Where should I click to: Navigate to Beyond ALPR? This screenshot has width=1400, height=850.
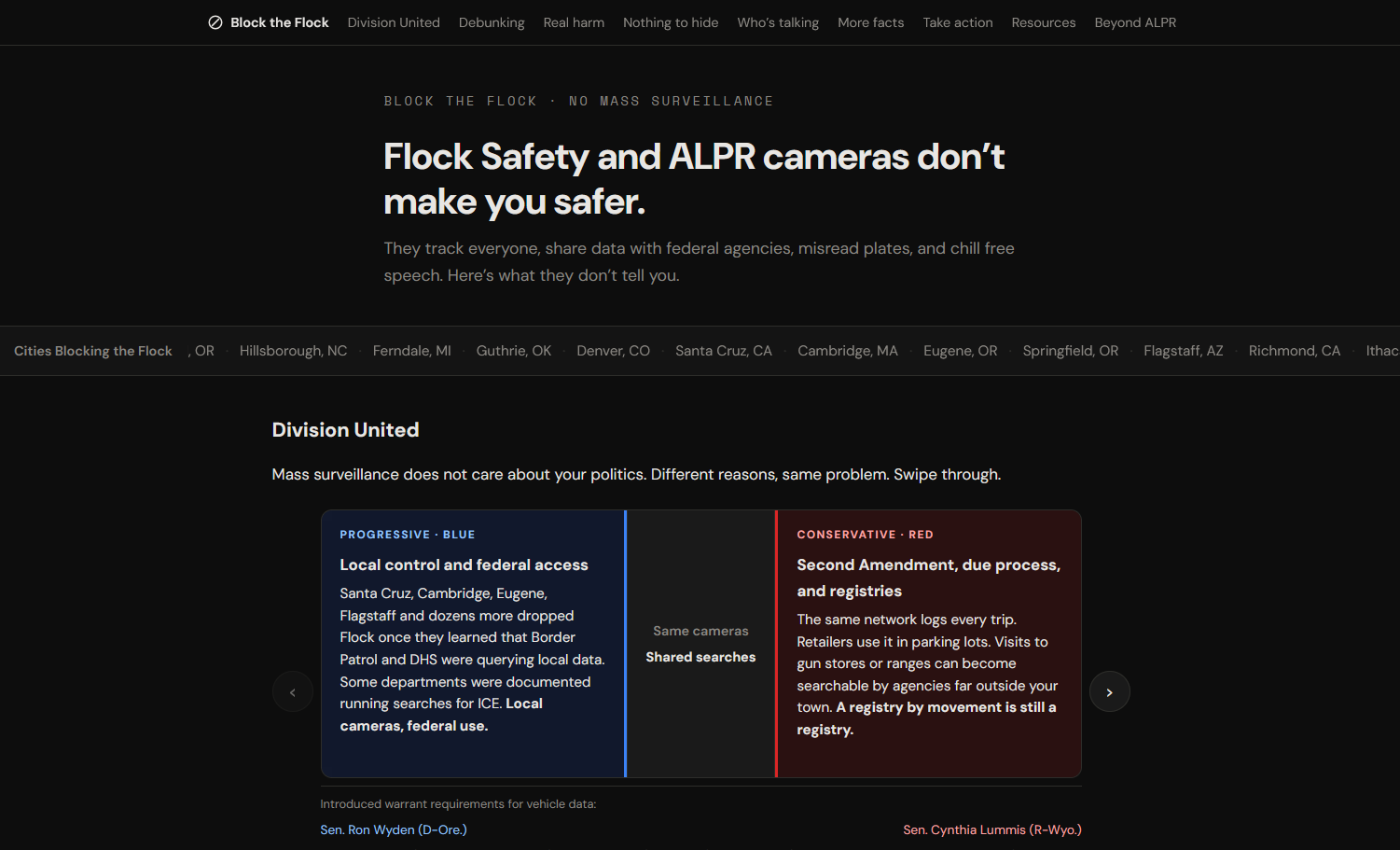click(x=1135, y=22)
